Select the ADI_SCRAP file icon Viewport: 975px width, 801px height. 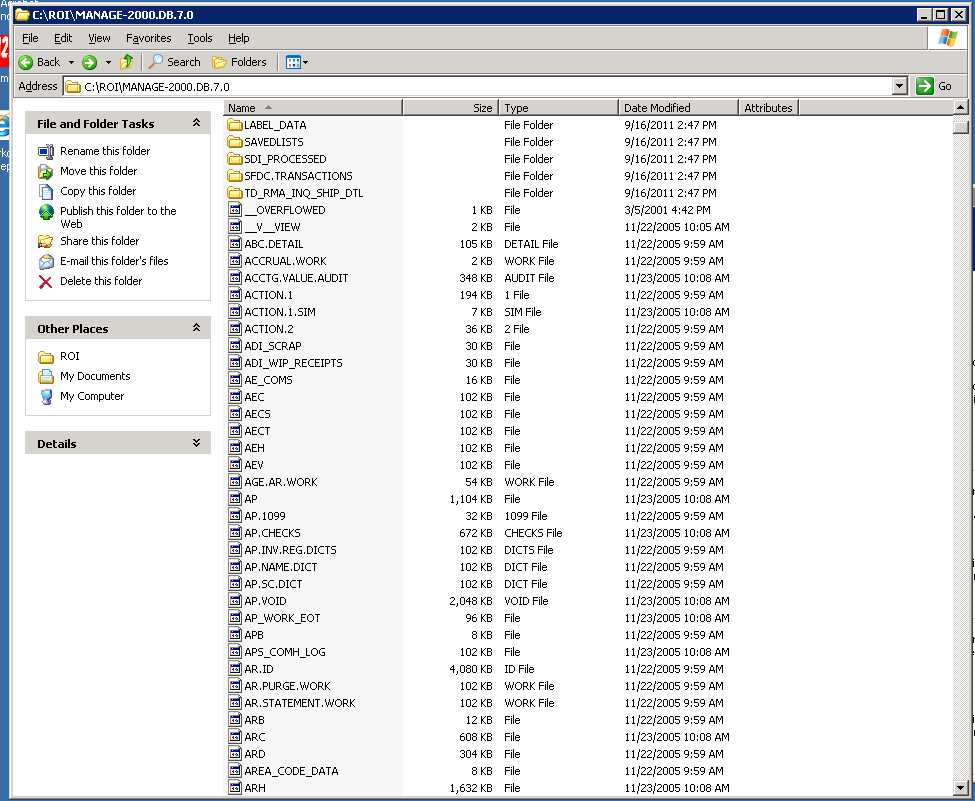(235, 346)
